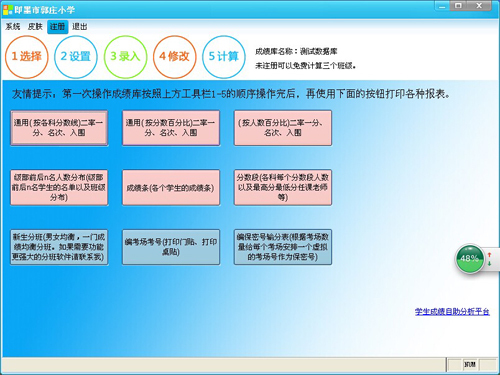Maximize the window
Viewport: 500px width, 375px height.
[459, 6]
